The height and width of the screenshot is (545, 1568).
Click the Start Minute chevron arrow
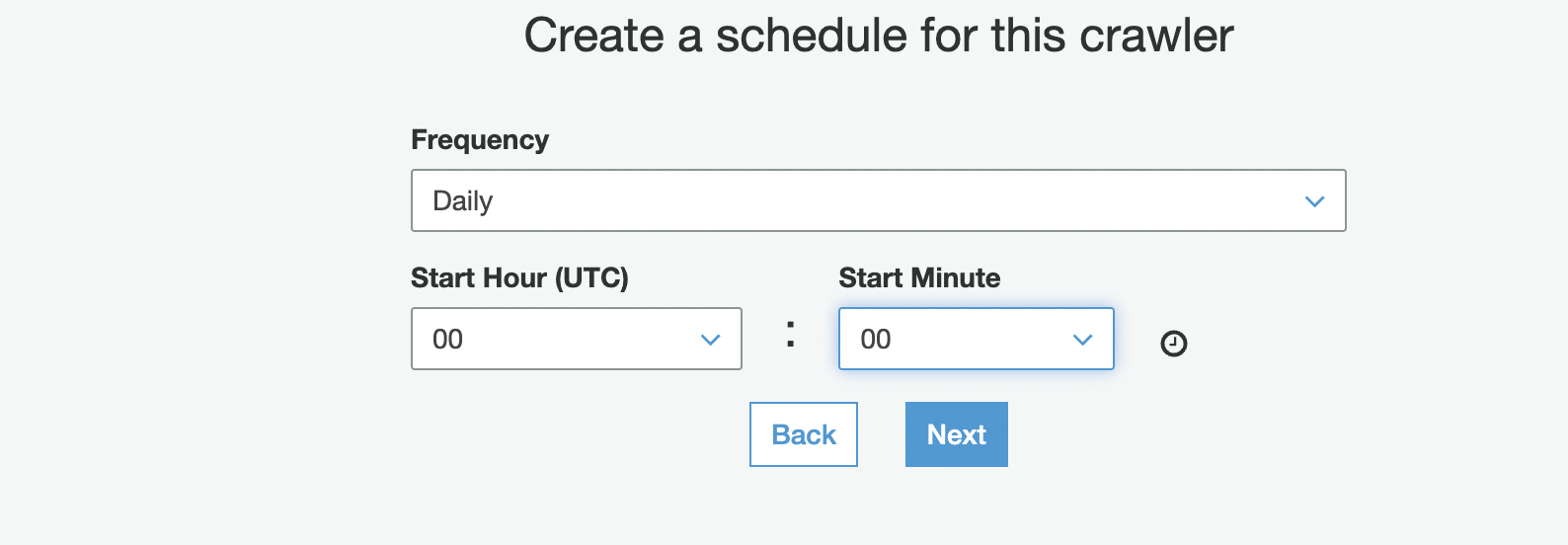1082,340
